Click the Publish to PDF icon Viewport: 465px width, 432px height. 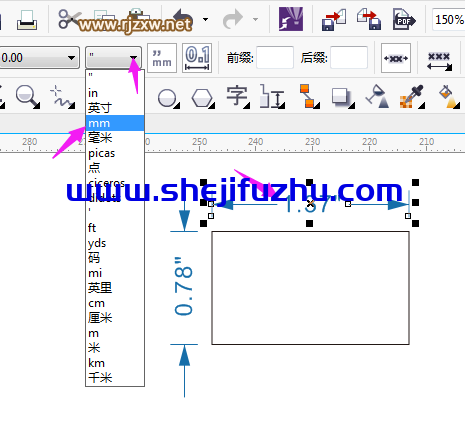[404, 20]
